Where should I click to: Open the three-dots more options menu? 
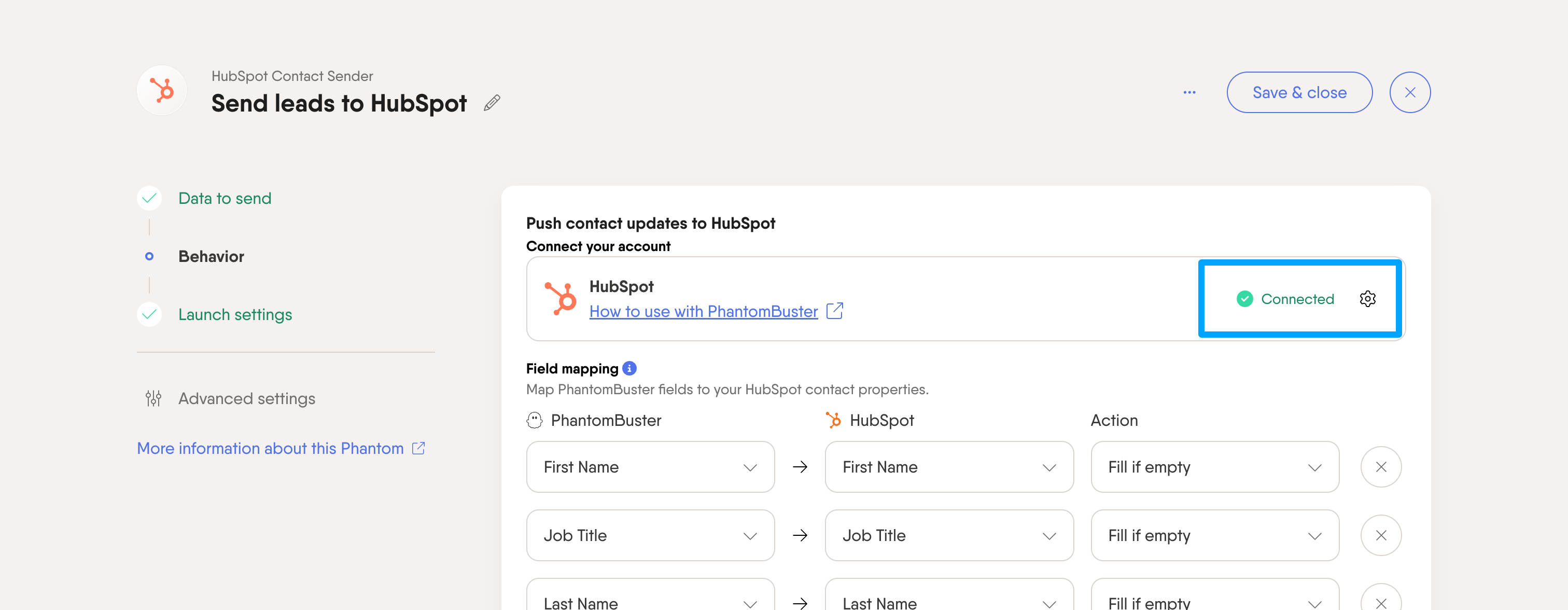pos(1189,92)
